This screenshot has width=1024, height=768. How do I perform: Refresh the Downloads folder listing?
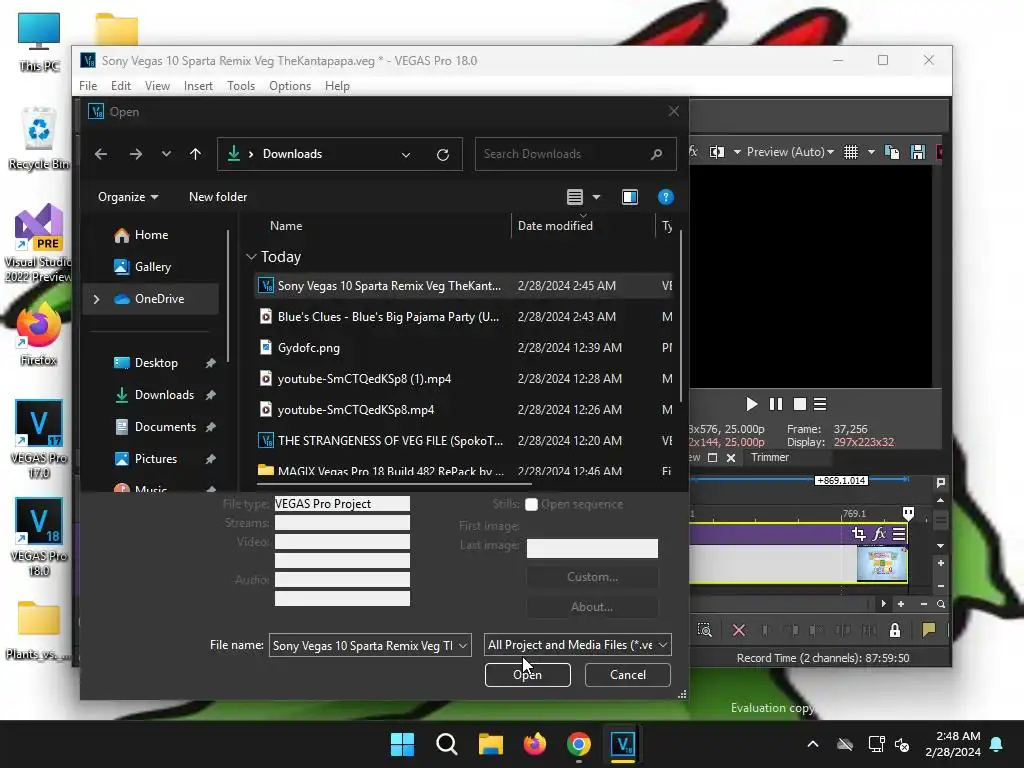click(x=443, y=155)
